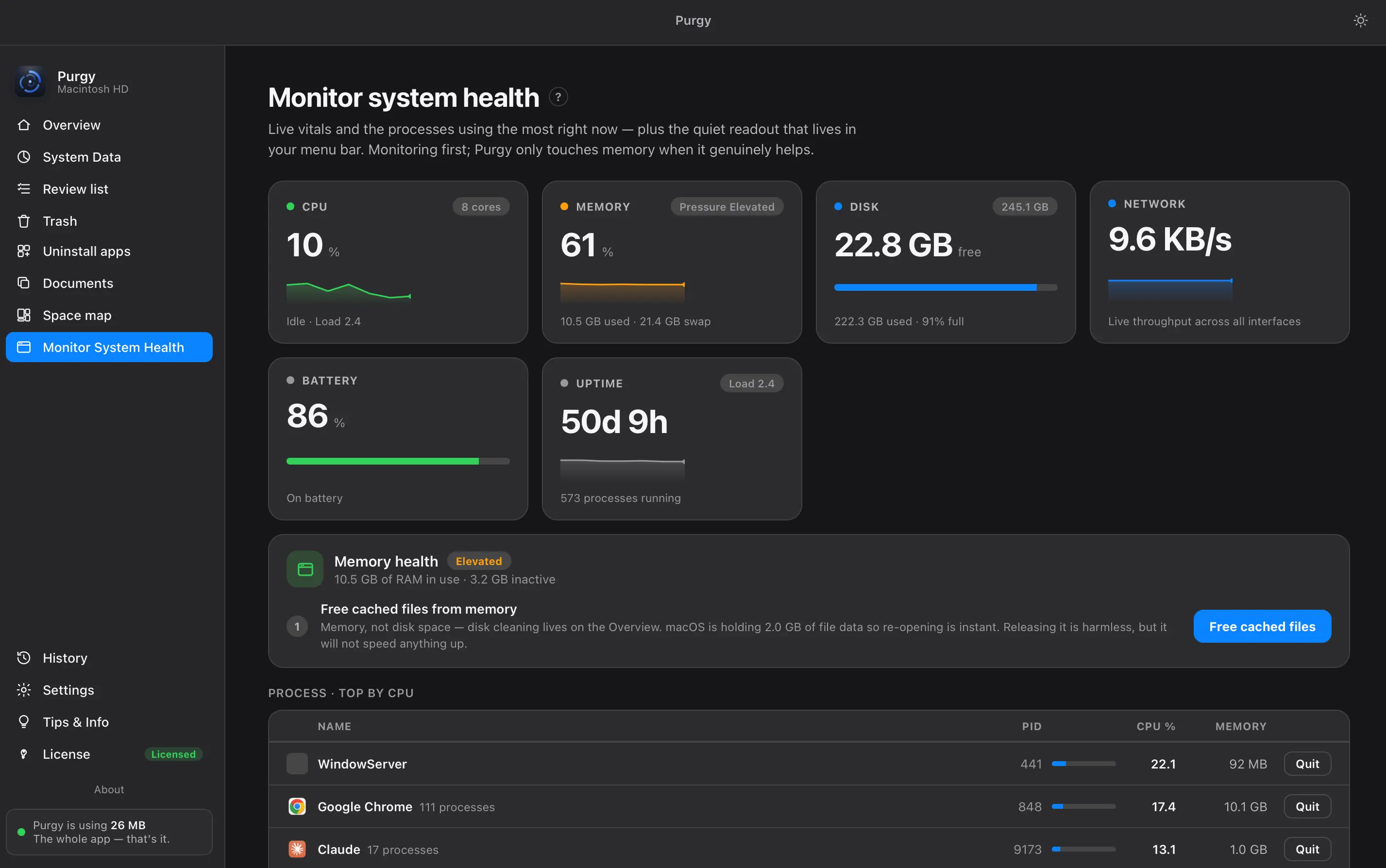This screenshot has height=868, width=1386.
Task: Open Review list in sidebar
Action: [109, 189]
